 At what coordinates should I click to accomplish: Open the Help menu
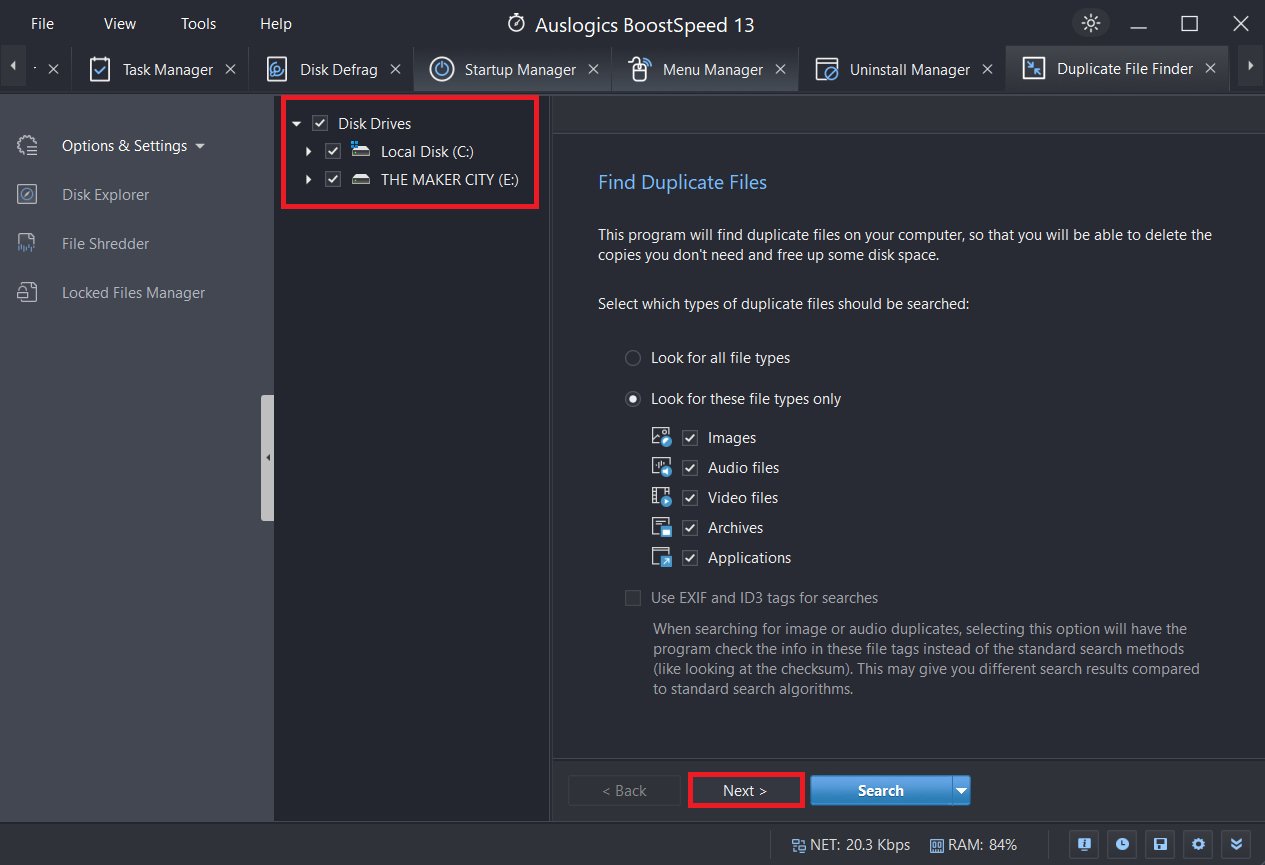pos(276,23)
